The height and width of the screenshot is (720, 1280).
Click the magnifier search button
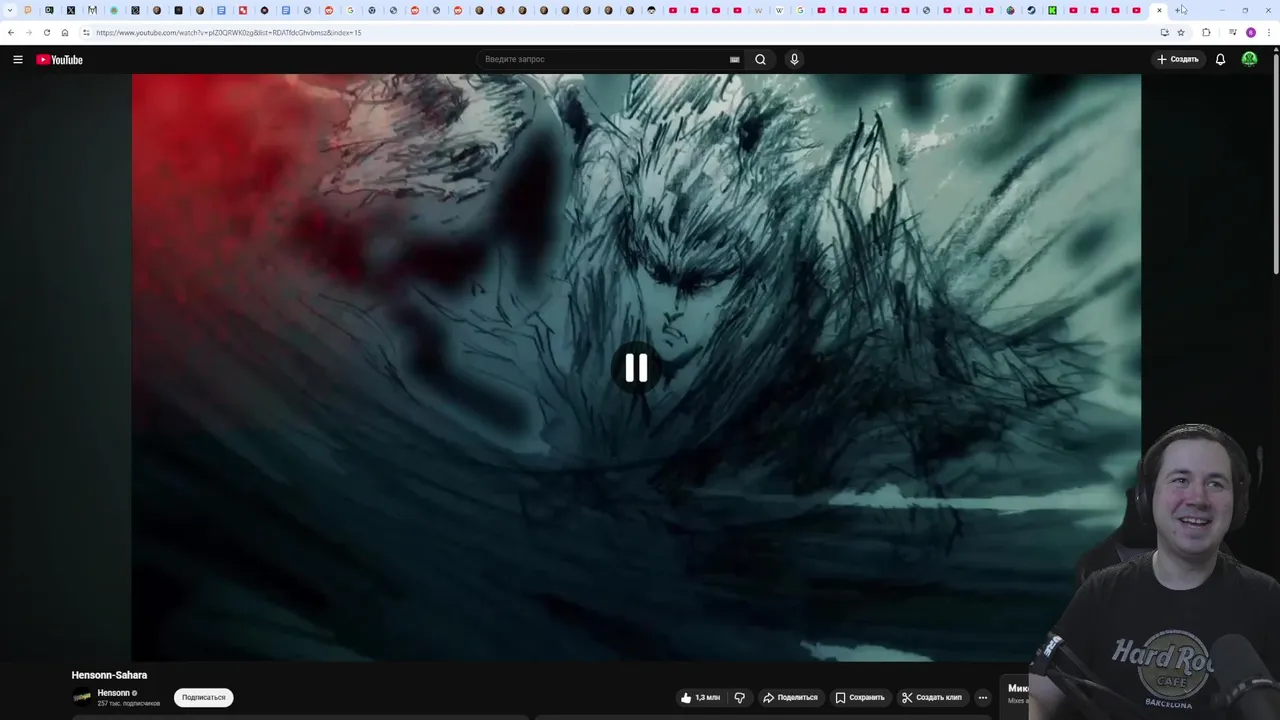(760, 59)
